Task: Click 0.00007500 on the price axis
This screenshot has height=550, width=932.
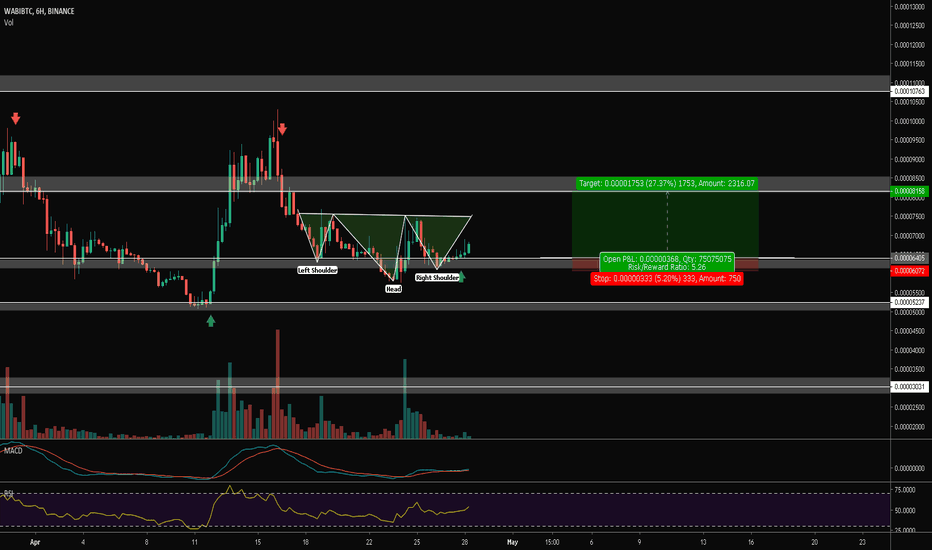Action: click(x=910, y=216)
